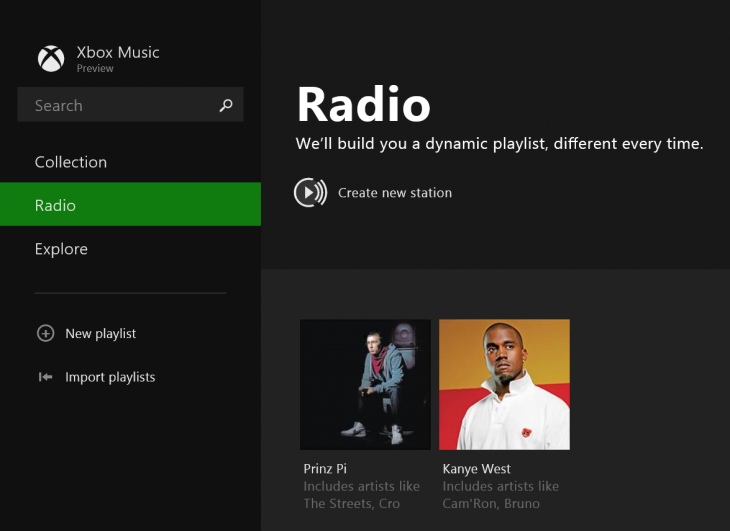Image resolution: width=730 pixels, height=531 pixels.
Task: Click 'Cam'Ron, Bruno' description text
Action: [x=491, y=503]
